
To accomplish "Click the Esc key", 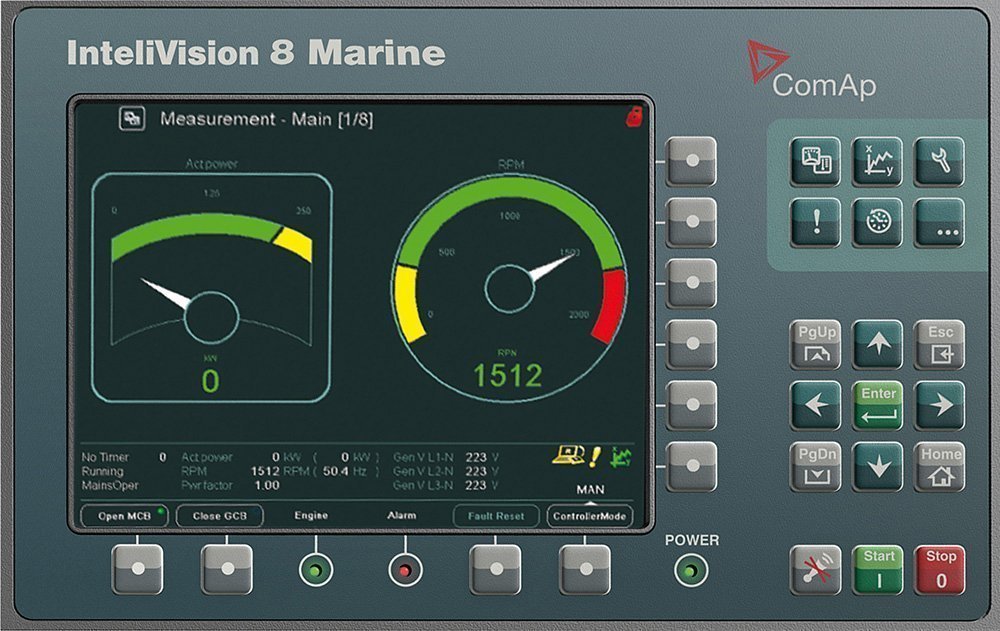I will (939, 345).
